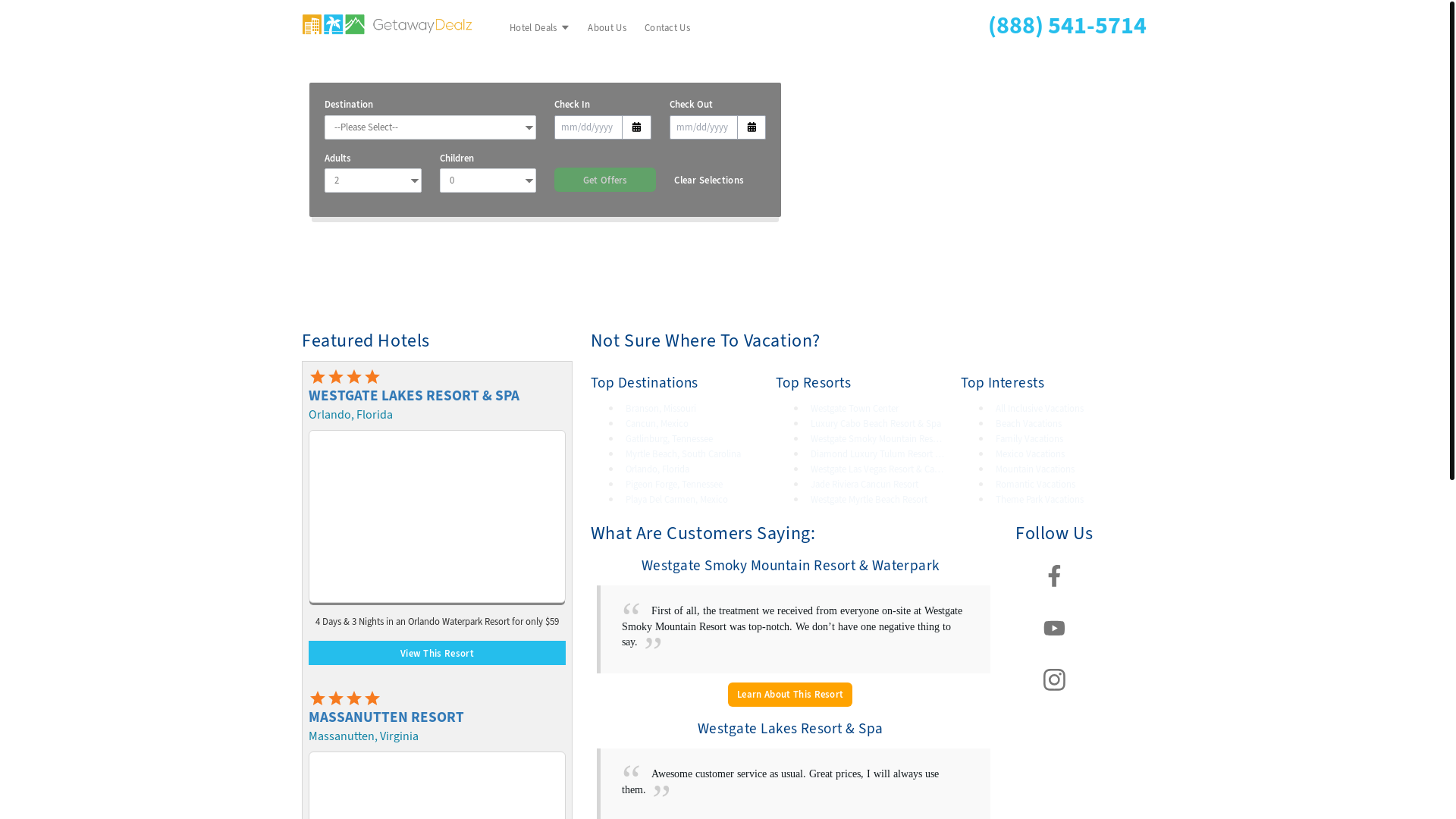Open Westgate Smoky Mountain resort list link
The height and width of the screenshot is (819, 1456).
(x=876, y=439)
